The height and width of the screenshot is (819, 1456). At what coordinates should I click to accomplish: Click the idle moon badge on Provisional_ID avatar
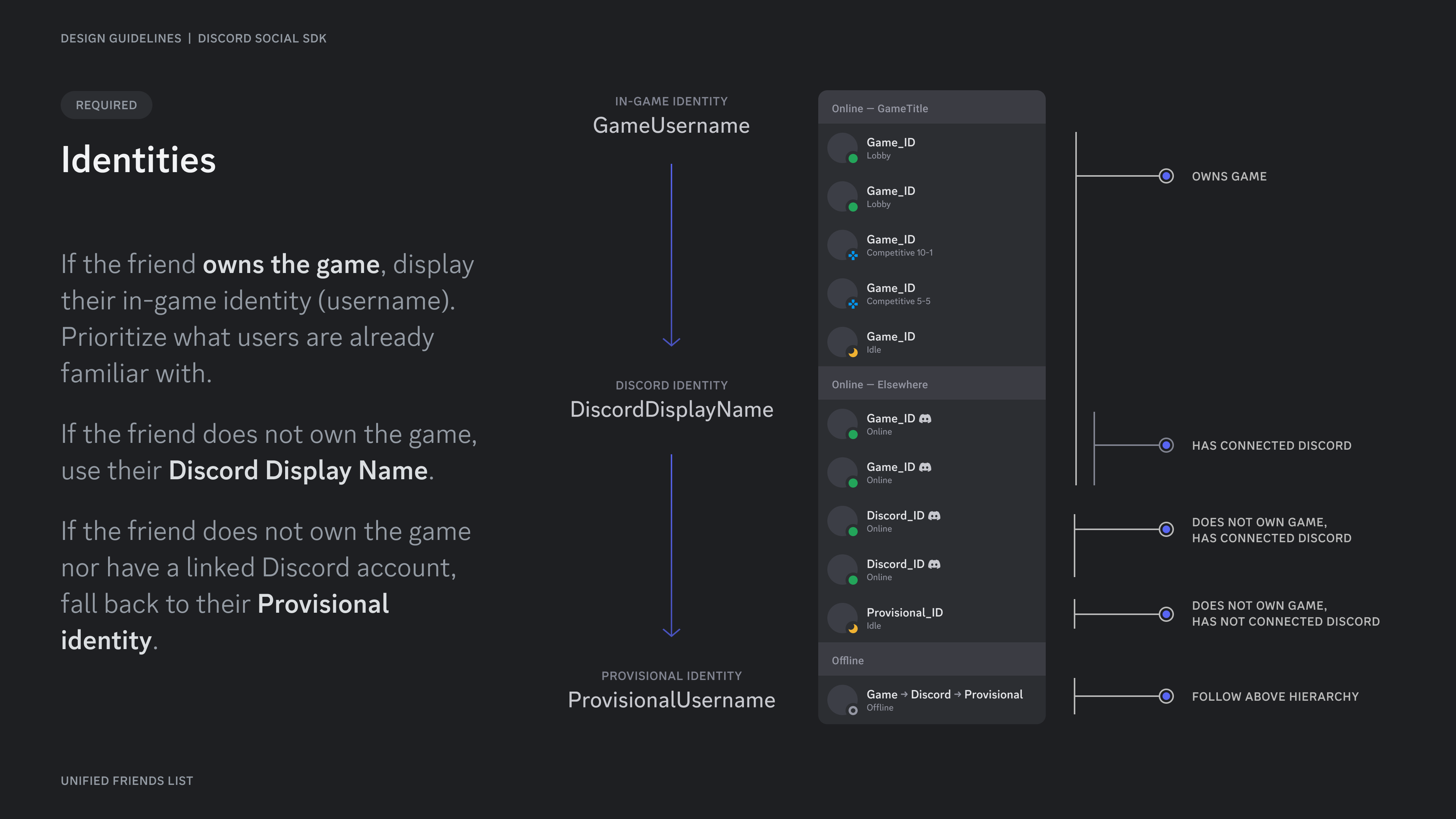pos(853,629)
